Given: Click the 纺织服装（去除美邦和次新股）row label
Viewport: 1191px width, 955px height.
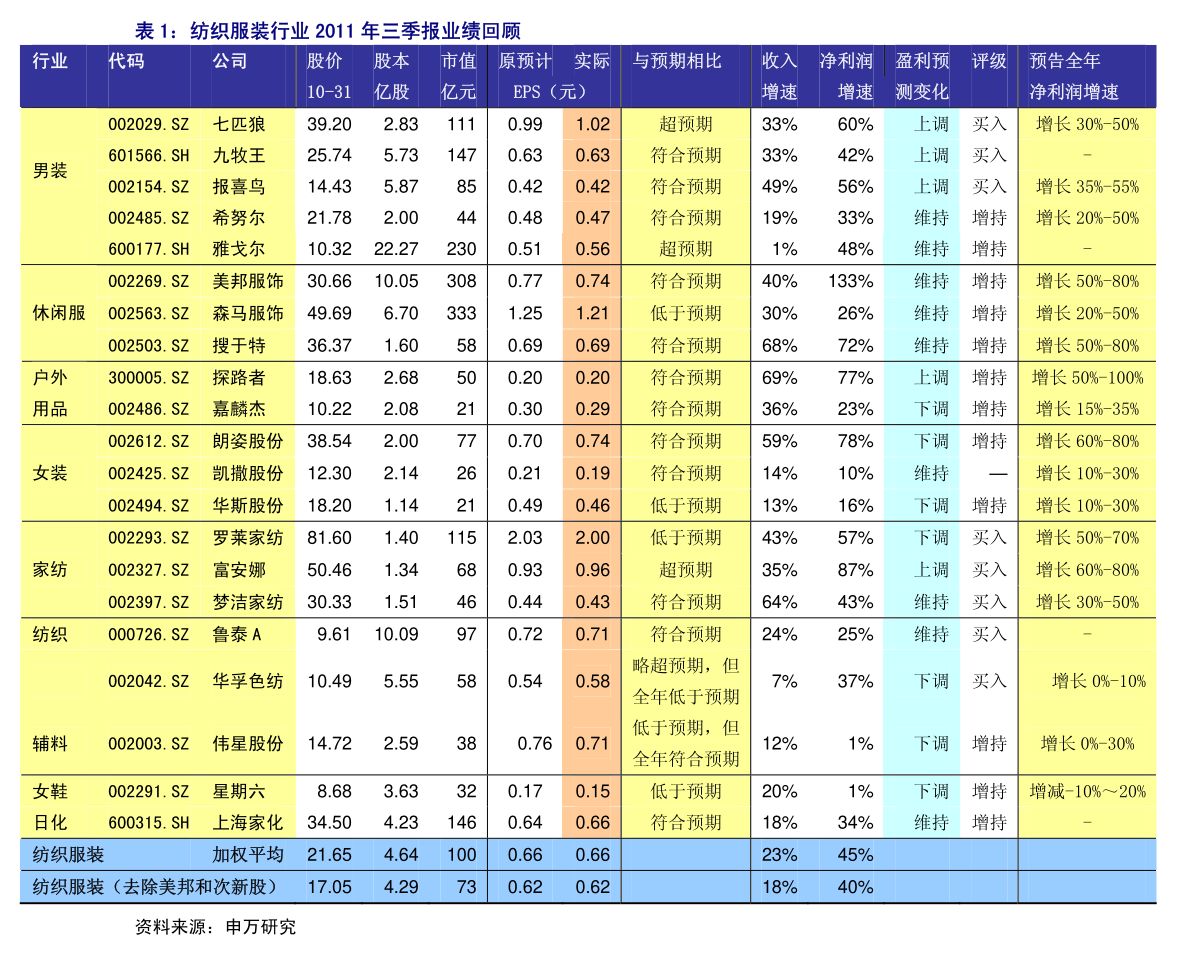Looking at the screenshot, I should tap(158, 887).
